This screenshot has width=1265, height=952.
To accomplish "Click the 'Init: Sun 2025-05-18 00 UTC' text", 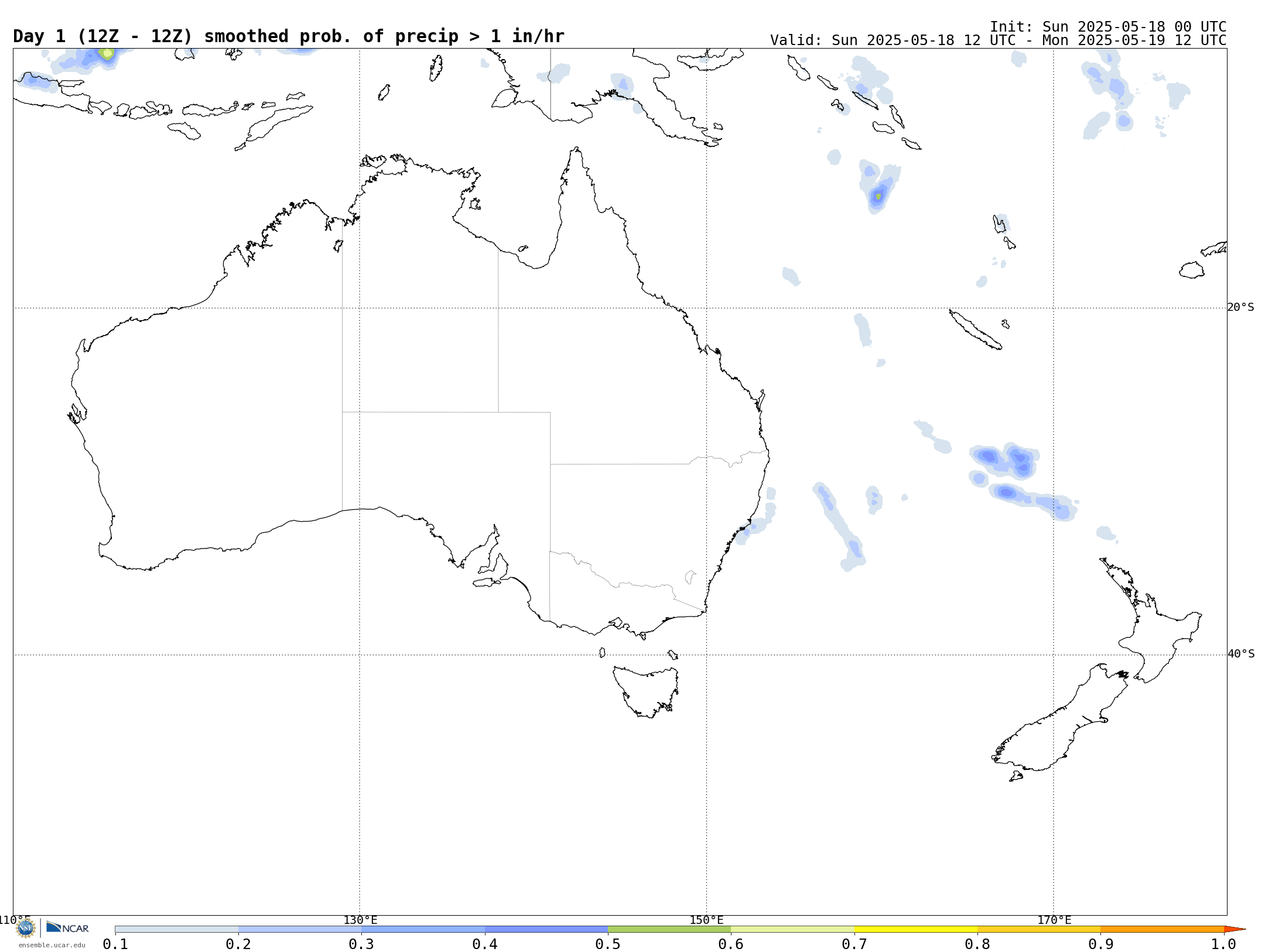I will click(1108, 27).
